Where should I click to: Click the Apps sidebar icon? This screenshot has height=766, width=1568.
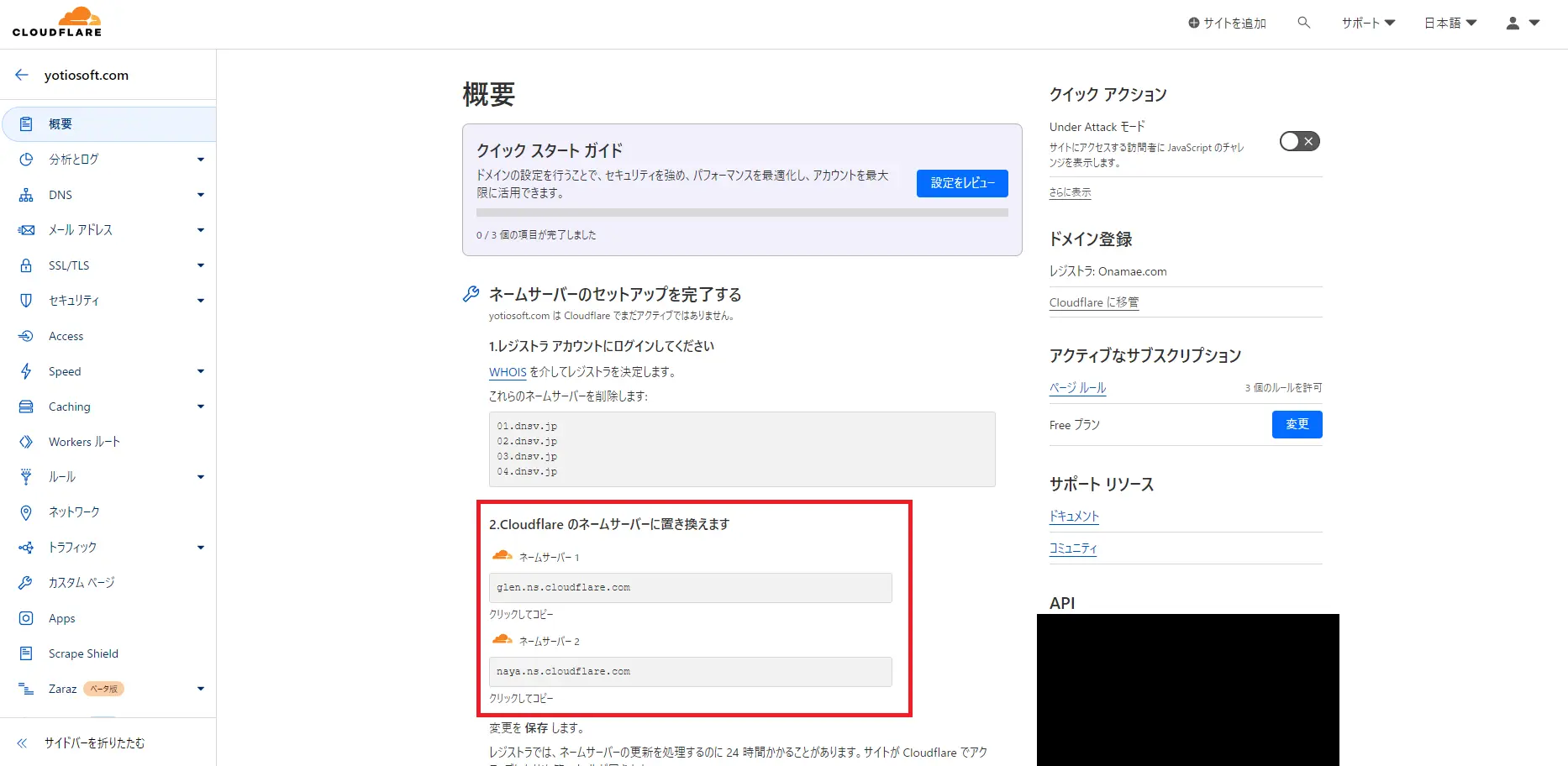point(26,618)
